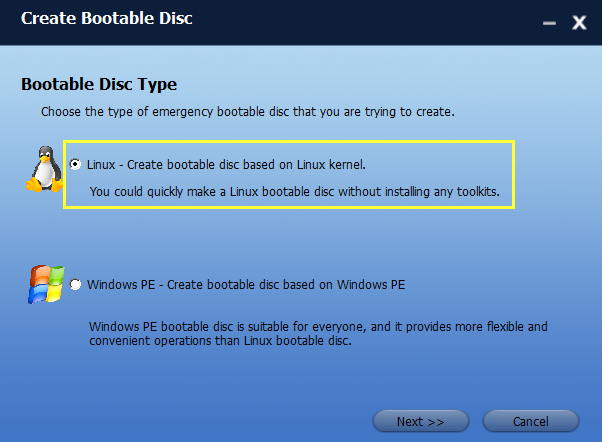This screenshot has height=442, width=602.
Task: Click the Windows flag logo icon
Action: point(45,285)
